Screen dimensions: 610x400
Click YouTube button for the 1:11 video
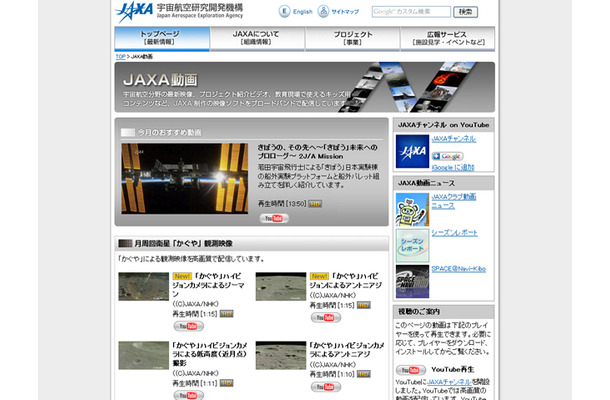tap(189, 395)
